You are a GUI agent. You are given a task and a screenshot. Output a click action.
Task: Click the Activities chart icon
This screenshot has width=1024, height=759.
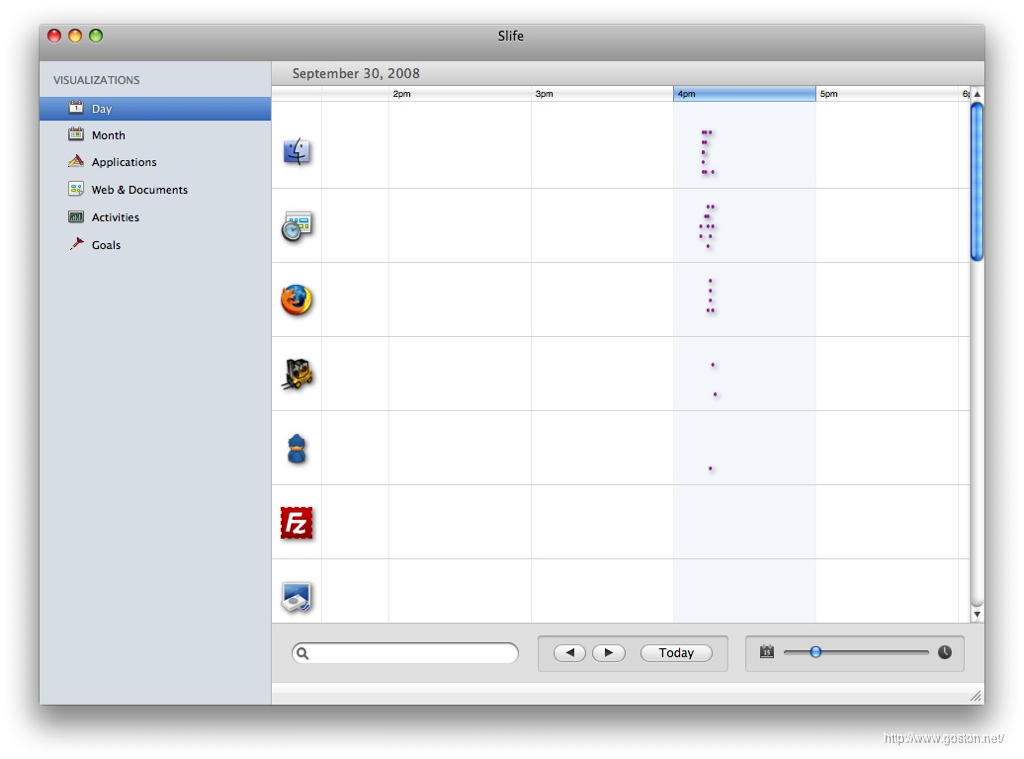(76, 216)
